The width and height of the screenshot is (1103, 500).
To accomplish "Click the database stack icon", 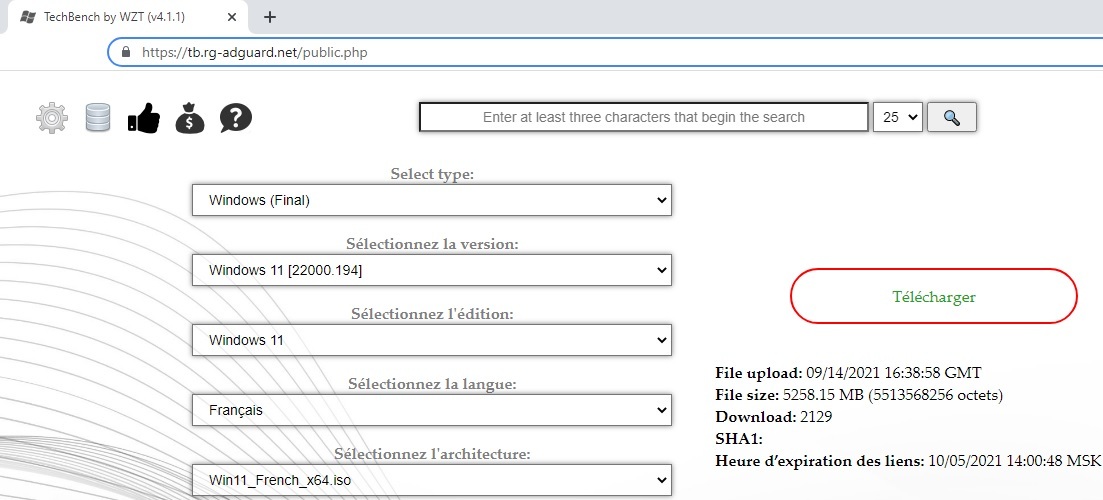I will pyautogui.click(x=98, y=117).
